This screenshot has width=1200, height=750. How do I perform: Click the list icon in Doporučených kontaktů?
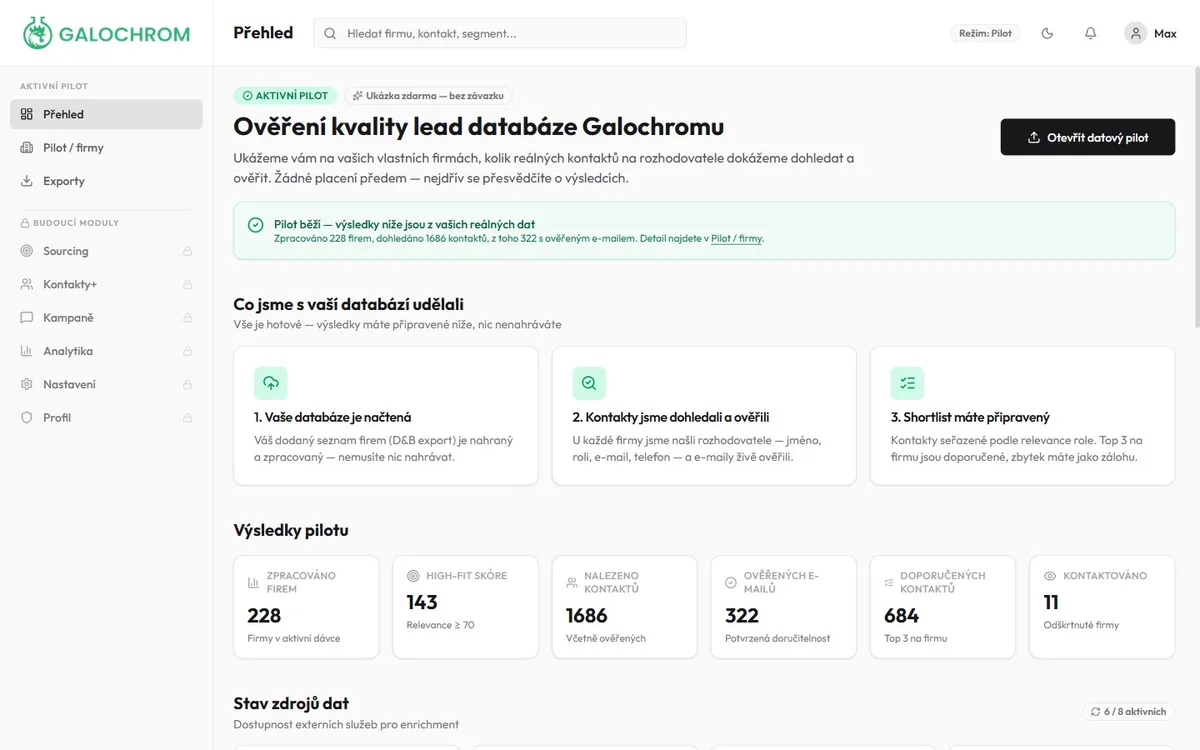(x=890, y=582)
